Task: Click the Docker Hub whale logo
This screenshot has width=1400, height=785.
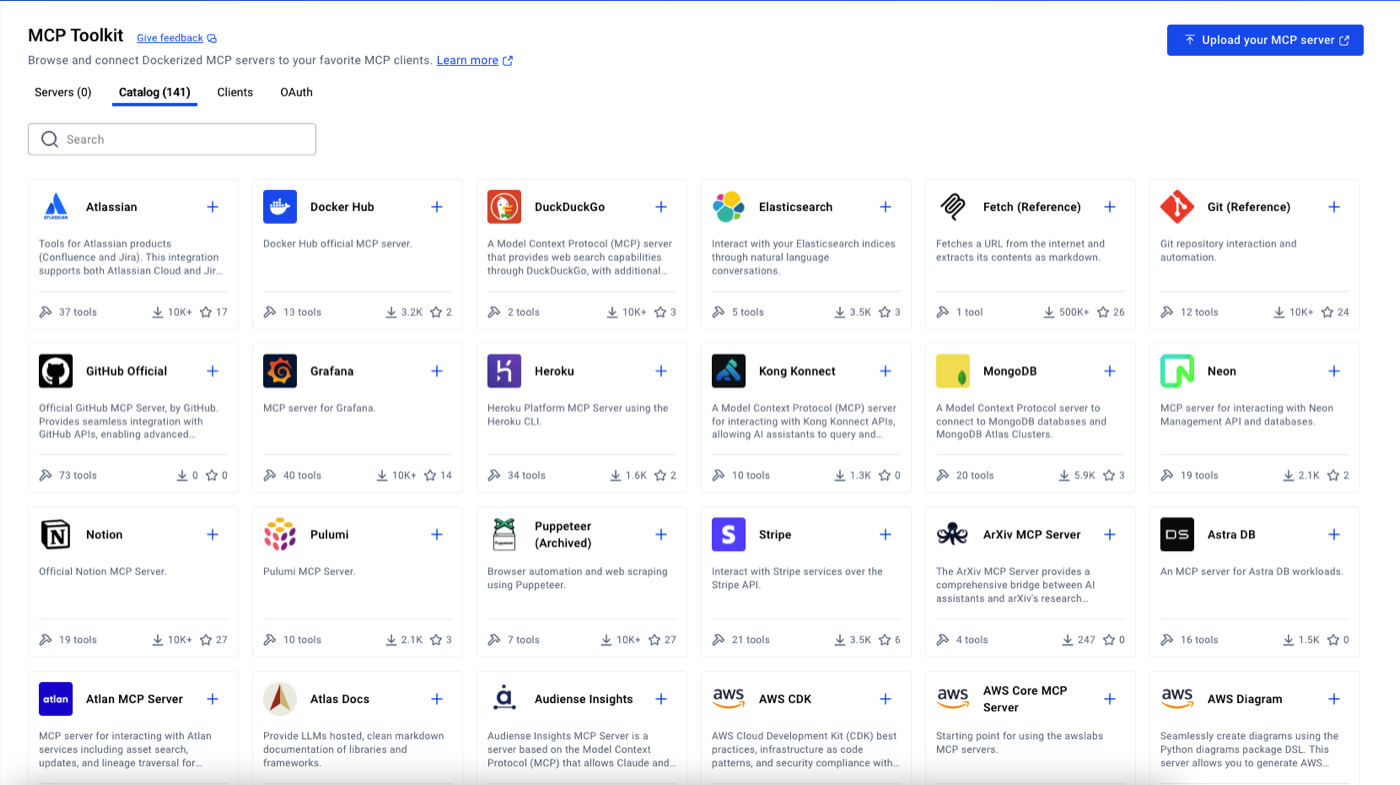Action: click(x=280, y=207)
